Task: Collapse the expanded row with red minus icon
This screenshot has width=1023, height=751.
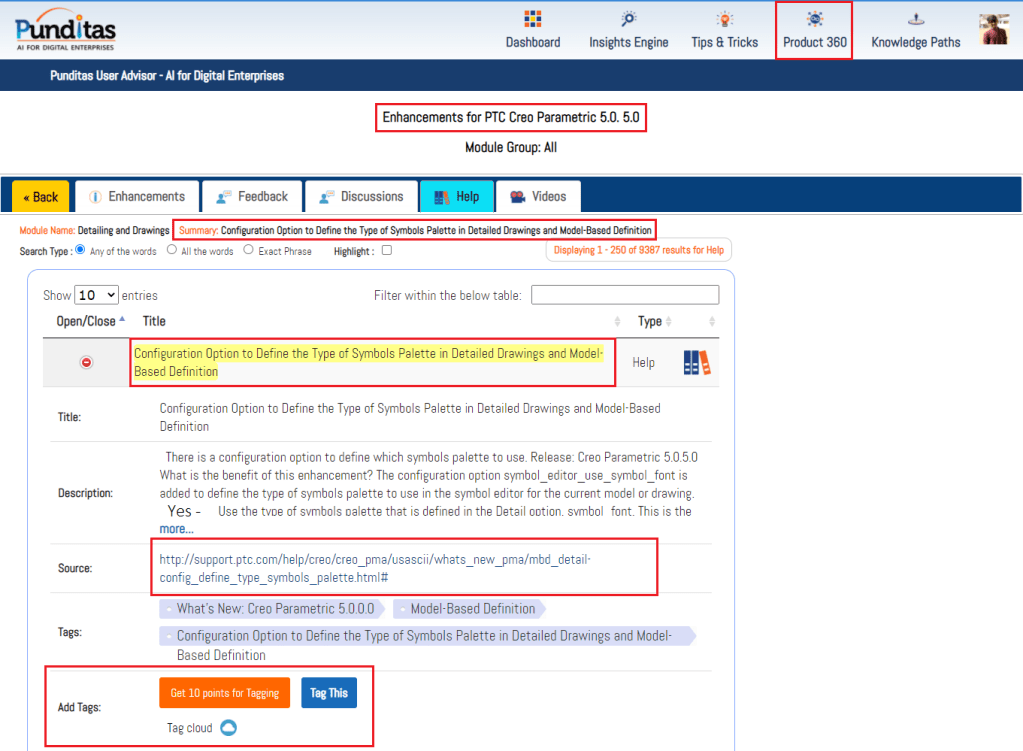Action: click(86, 362)
